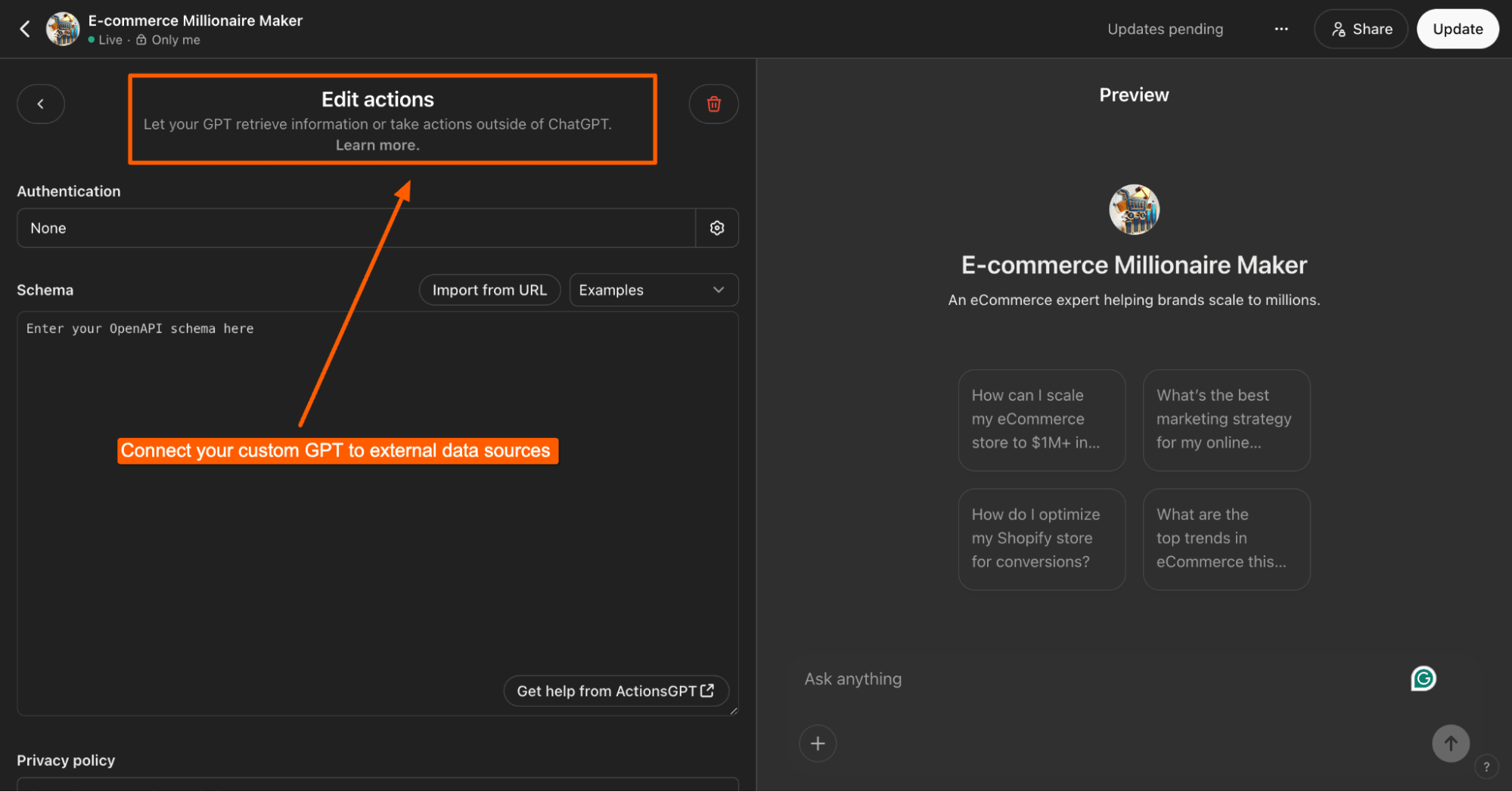The image size is (1512, 792).
Task: Open the Learn more link
Action: coord(377,145)
